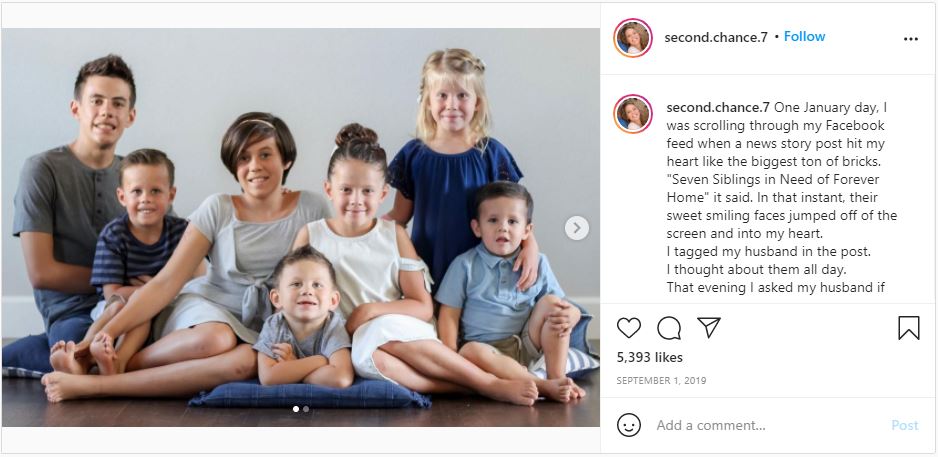This screenshot has width=938, height=457.
Task: Open the three-dot more options menu
Action: point(910,39)
